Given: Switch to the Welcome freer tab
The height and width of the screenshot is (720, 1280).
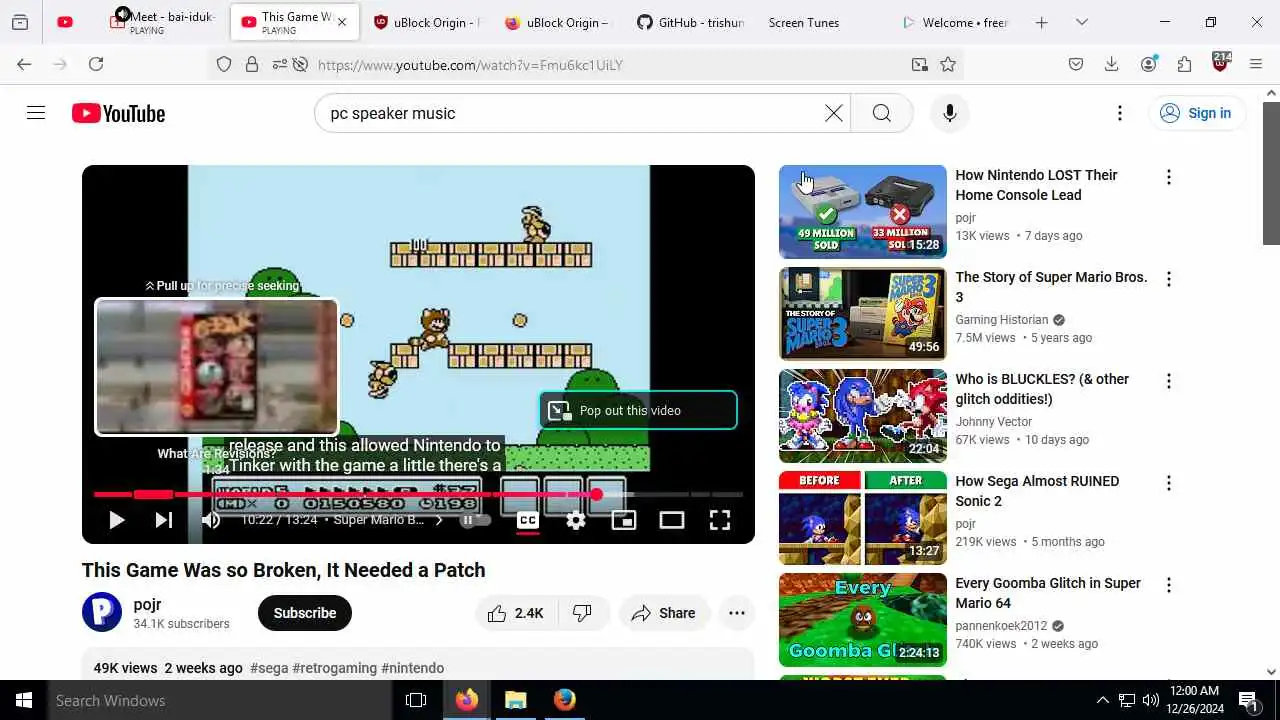Looking at the screenshot, I should pyautogui.click(x=954, y=22).
